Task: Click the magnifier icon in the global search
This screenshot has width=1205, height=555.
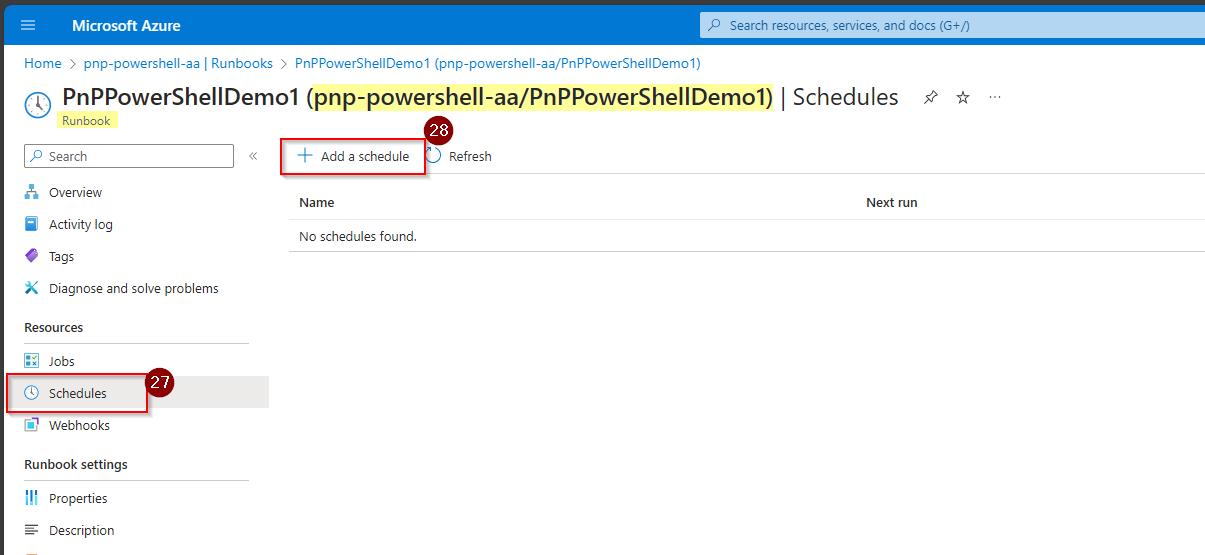Action: click(715, 25)
